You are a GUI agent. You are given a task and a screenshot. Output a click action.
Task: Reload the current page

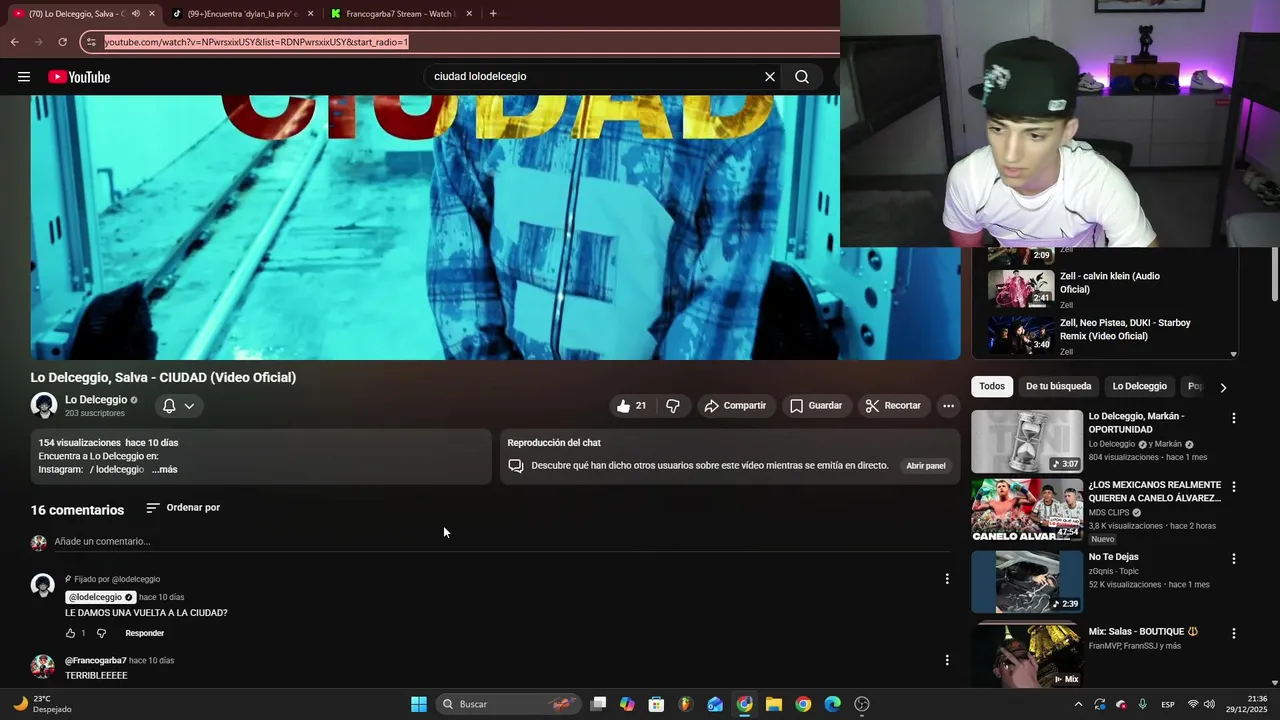point(62,42)
